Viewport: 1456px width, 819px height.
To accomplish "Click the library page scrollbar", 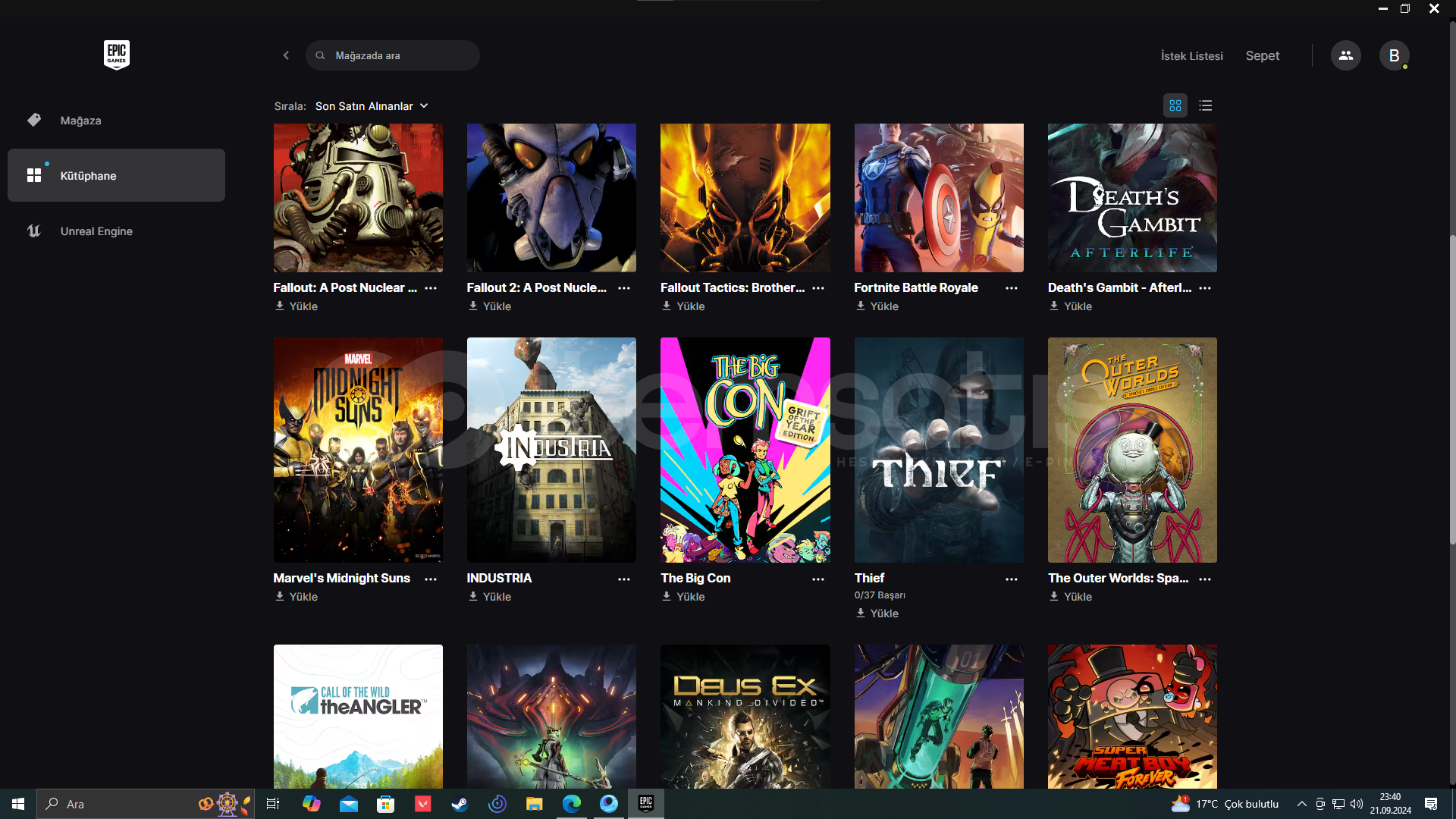I will (1452, 388).
